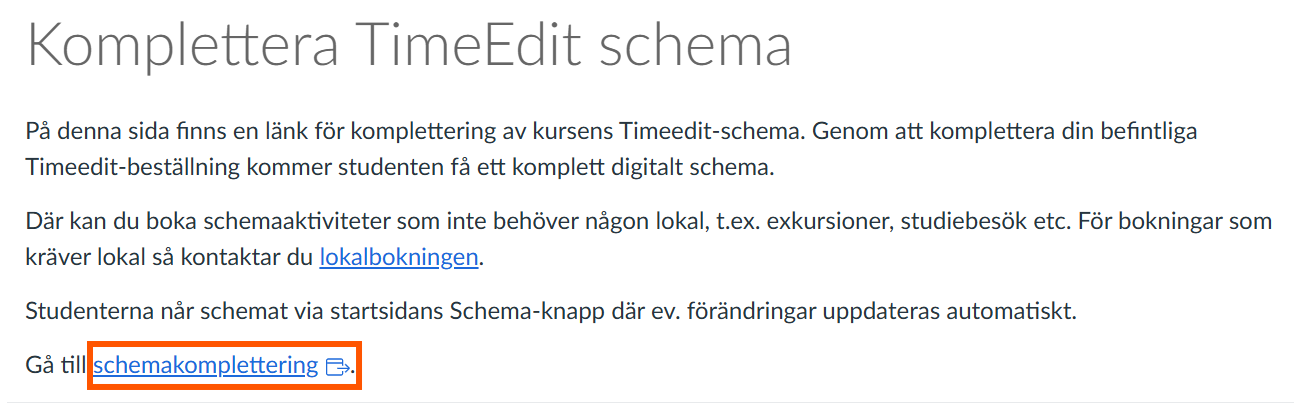Screen dimensions: 1294x403
Task: Open the lokalbokningen link
Action: 399,258
